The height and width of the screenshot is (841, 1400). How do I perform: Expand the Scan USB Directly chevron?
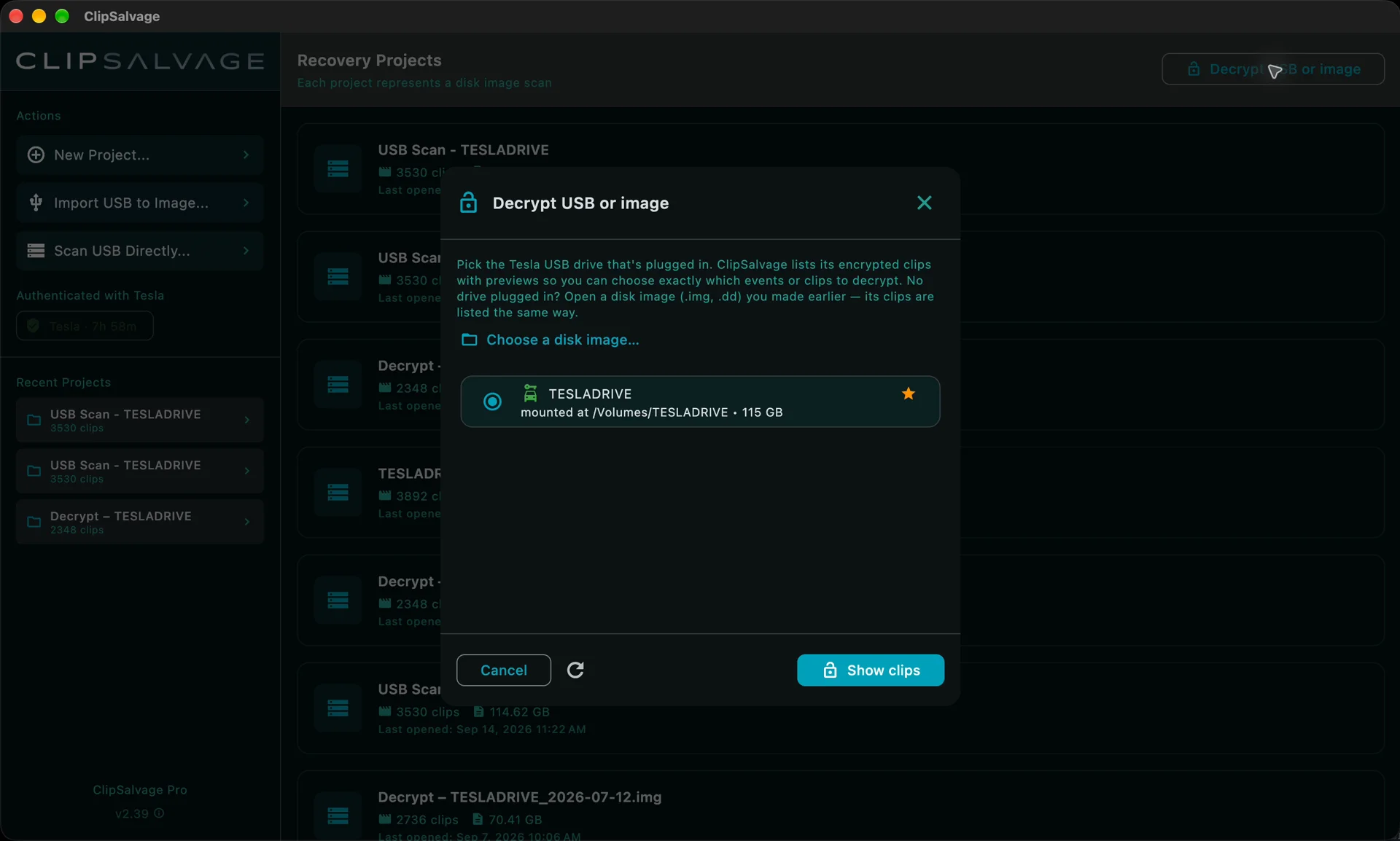coord(246,251)
